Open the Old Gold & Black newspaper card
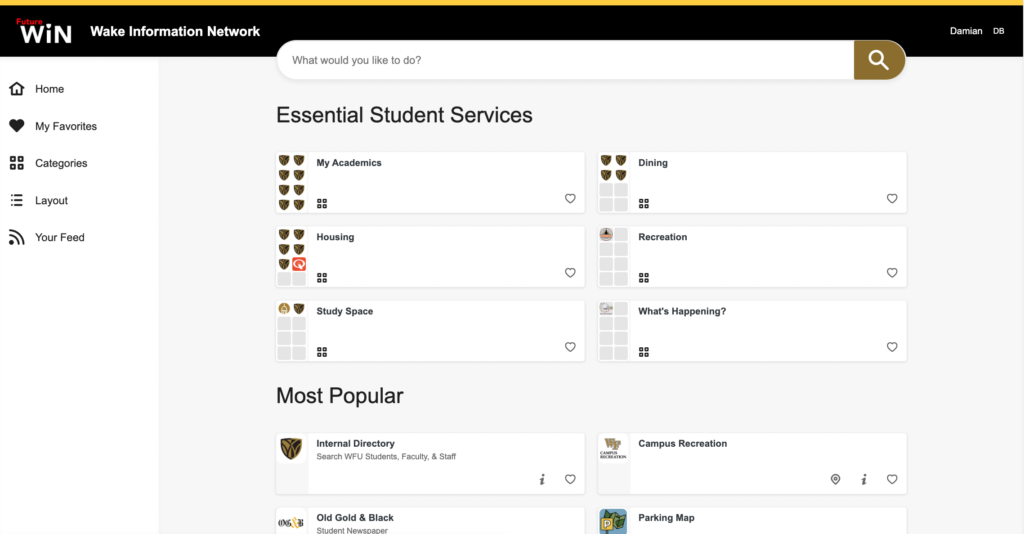The height and width of the screenshot is (534, 1024). pyautogui.click(x=430, y=521)
